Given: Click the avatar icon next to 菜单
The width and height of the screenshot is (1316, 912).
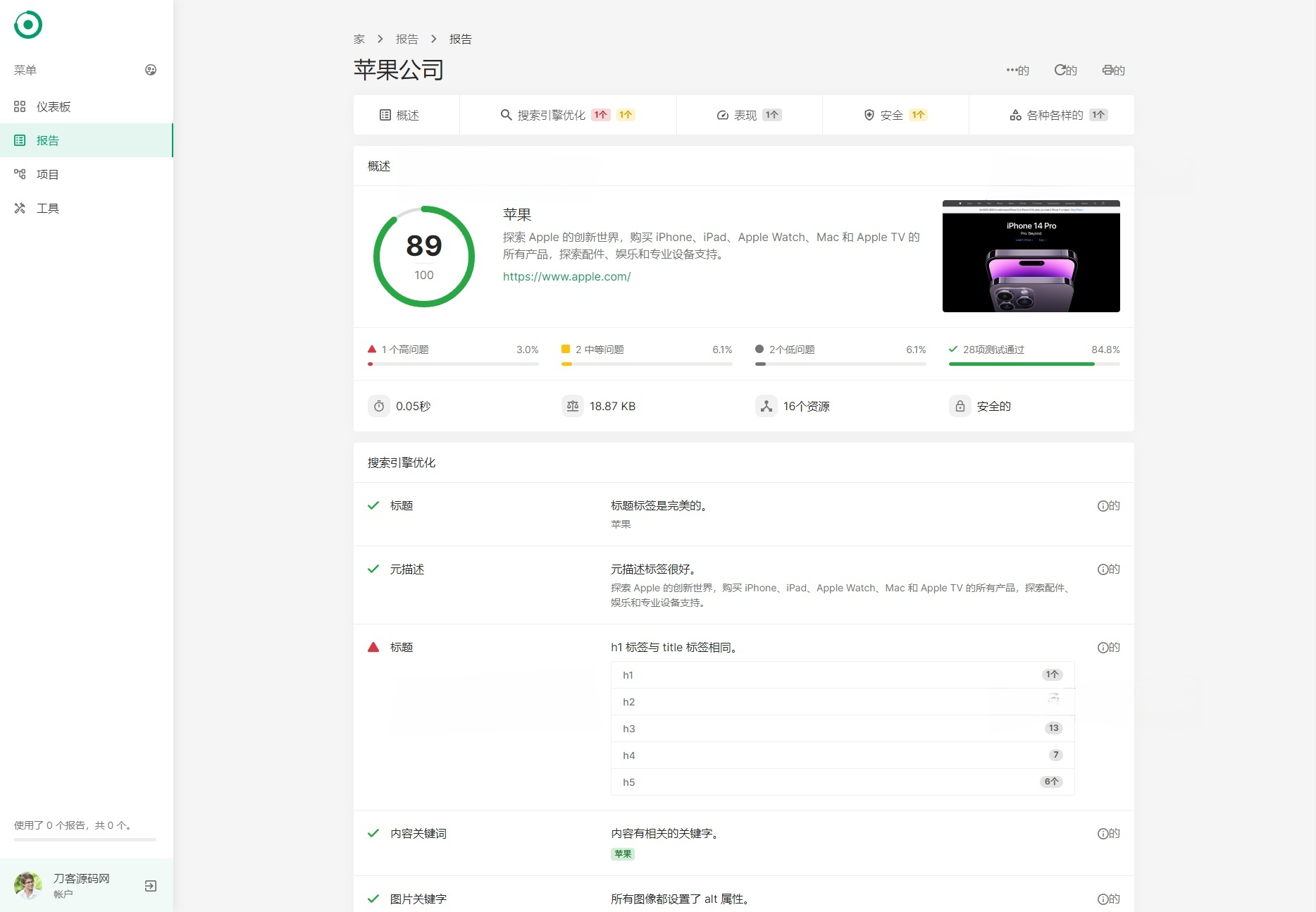Looking at the screenshot, I should coord(151,70).
